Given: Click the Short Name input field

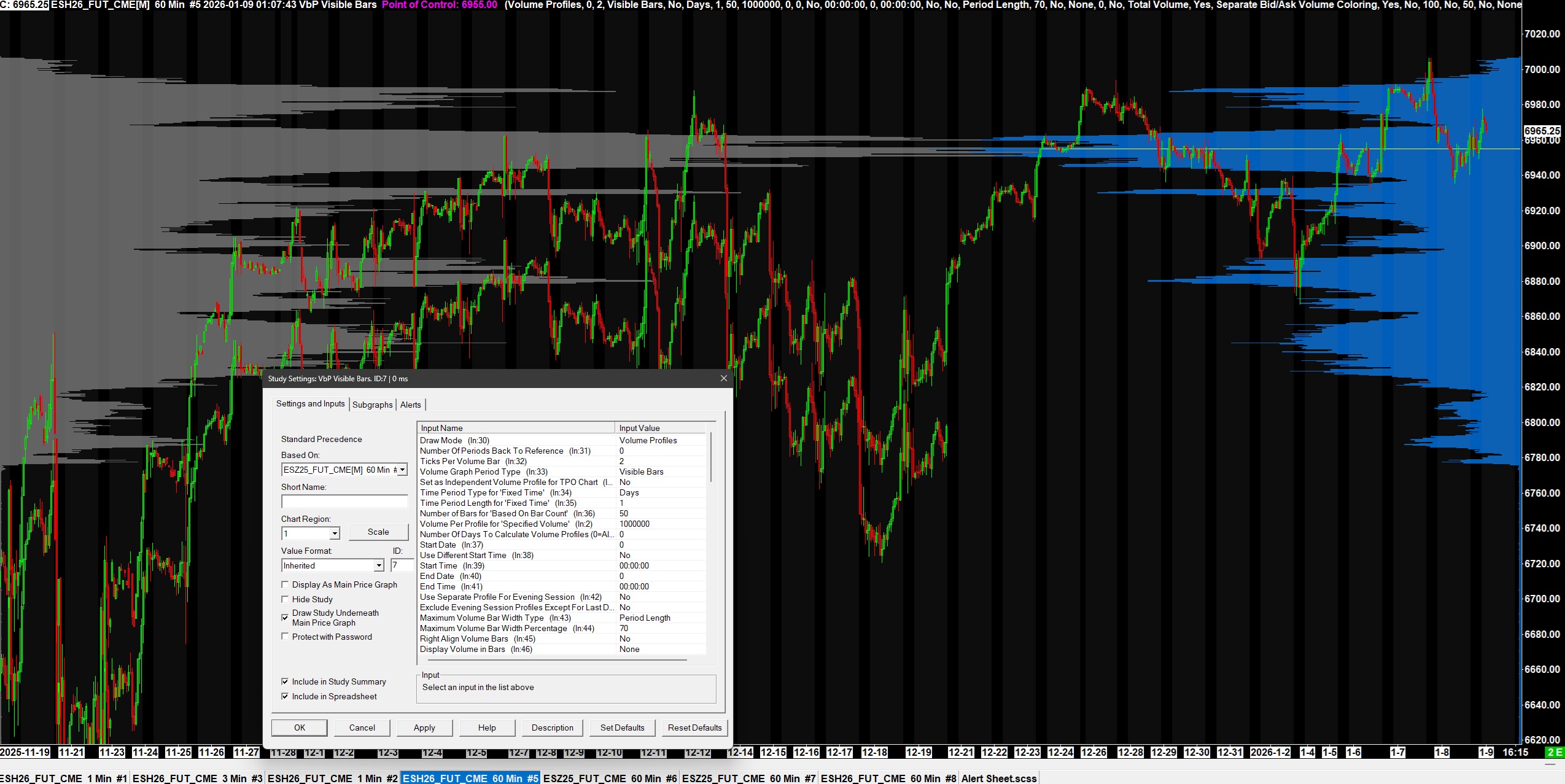Looking at the screenshot, I should [x=344, y=502].
